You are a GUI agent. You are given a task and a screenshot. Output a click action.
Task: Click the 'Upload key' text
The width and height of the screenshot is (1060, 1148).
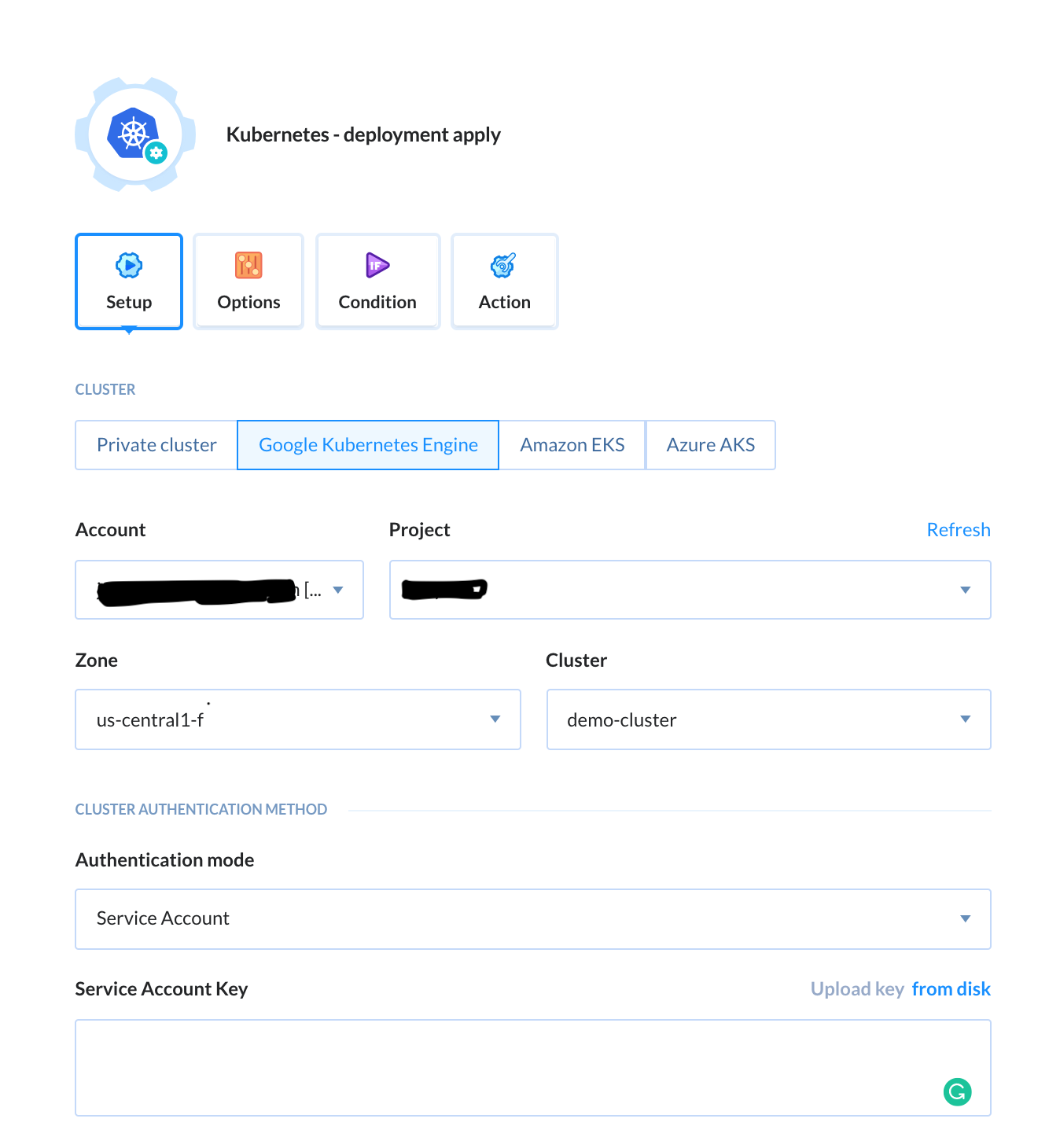point(857,989)
